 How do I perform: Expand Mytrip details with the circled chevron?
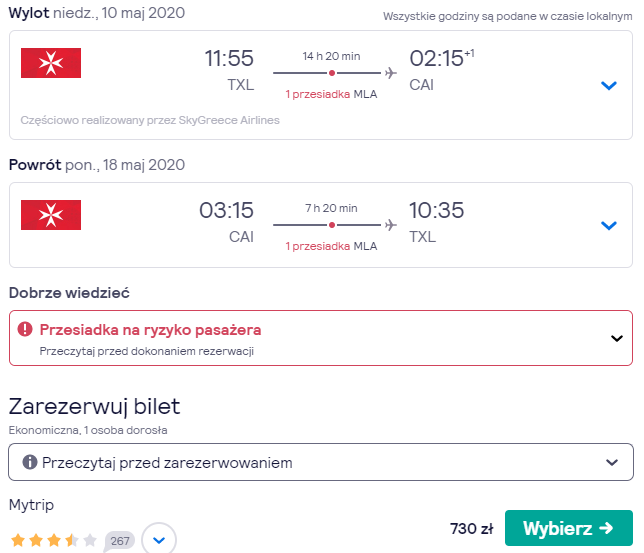159,539
